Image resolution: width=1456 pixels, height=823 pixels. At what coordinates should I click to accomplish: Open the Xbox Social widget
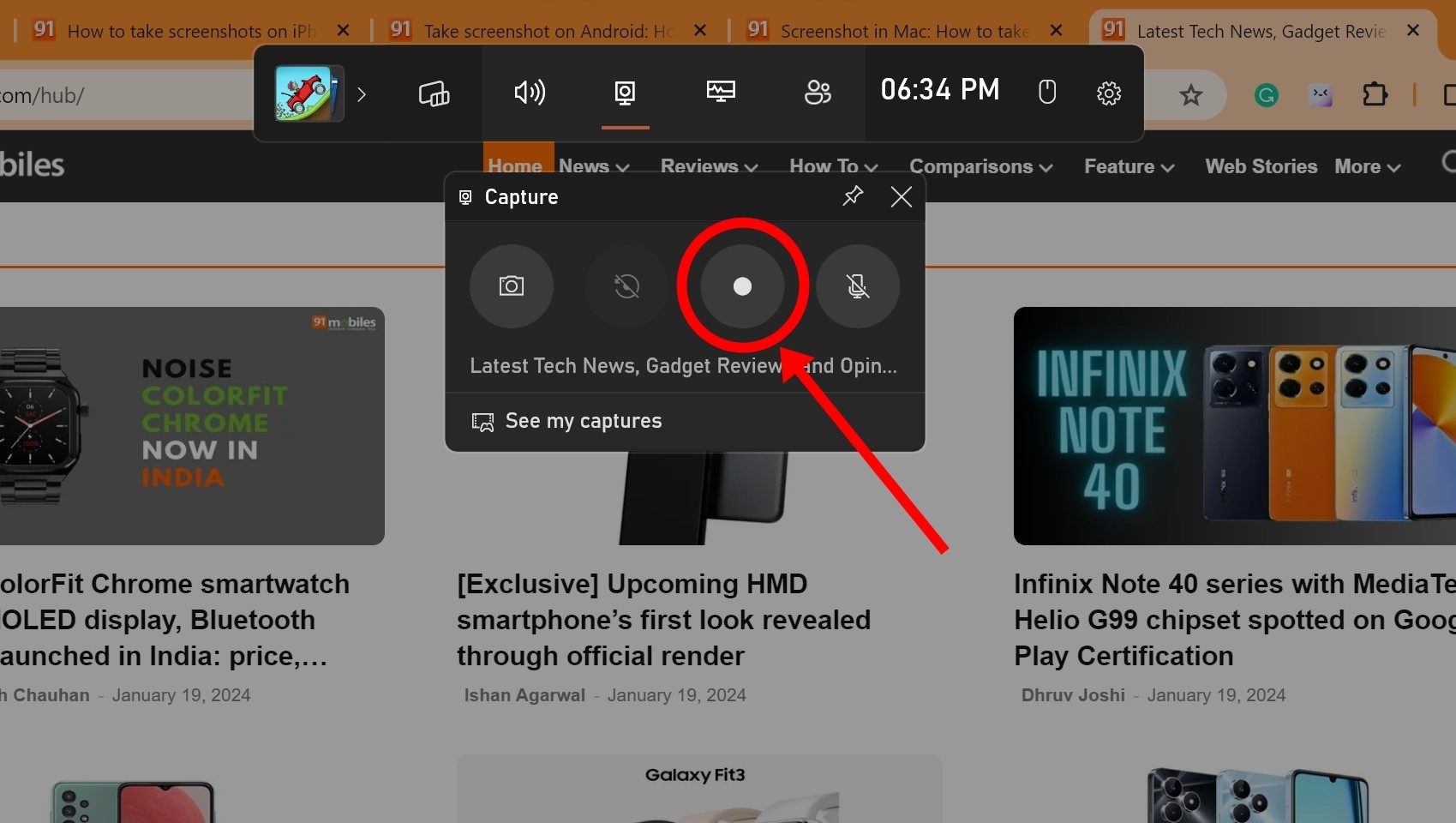[x=817, y=93]
